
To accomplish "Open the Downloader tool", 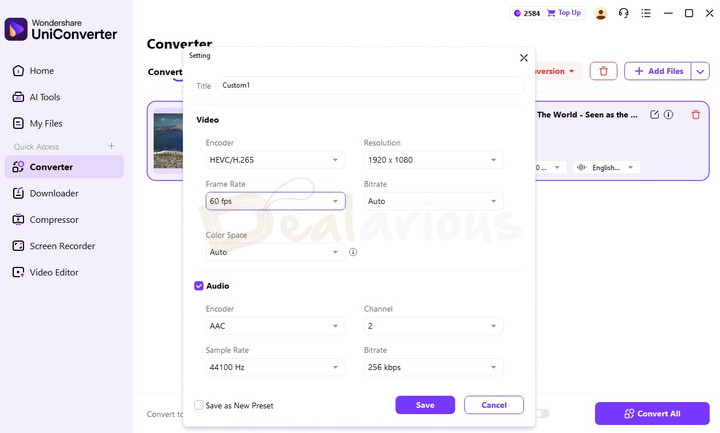I will tap(45, 193).
